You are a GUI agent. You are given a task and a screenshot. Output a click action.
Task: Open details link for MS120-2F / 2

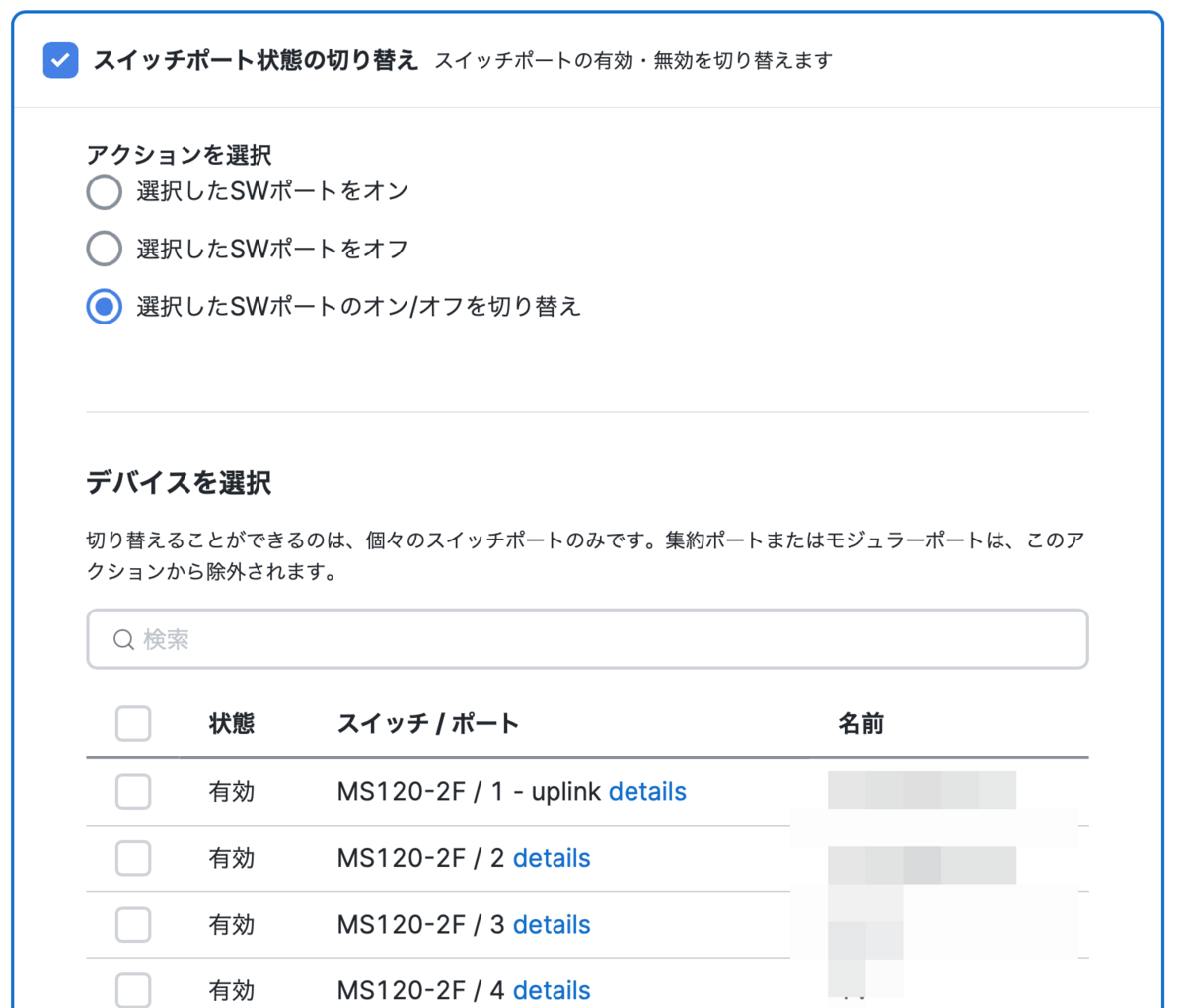552,858
